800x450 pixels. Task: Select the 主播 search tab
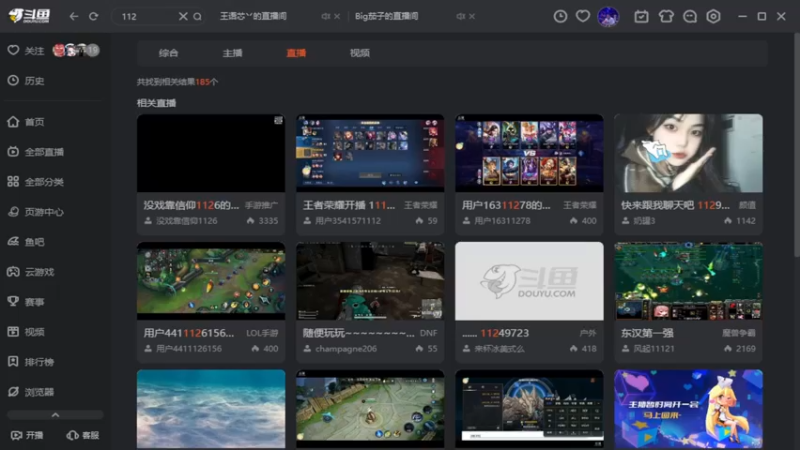pos(232,53)
